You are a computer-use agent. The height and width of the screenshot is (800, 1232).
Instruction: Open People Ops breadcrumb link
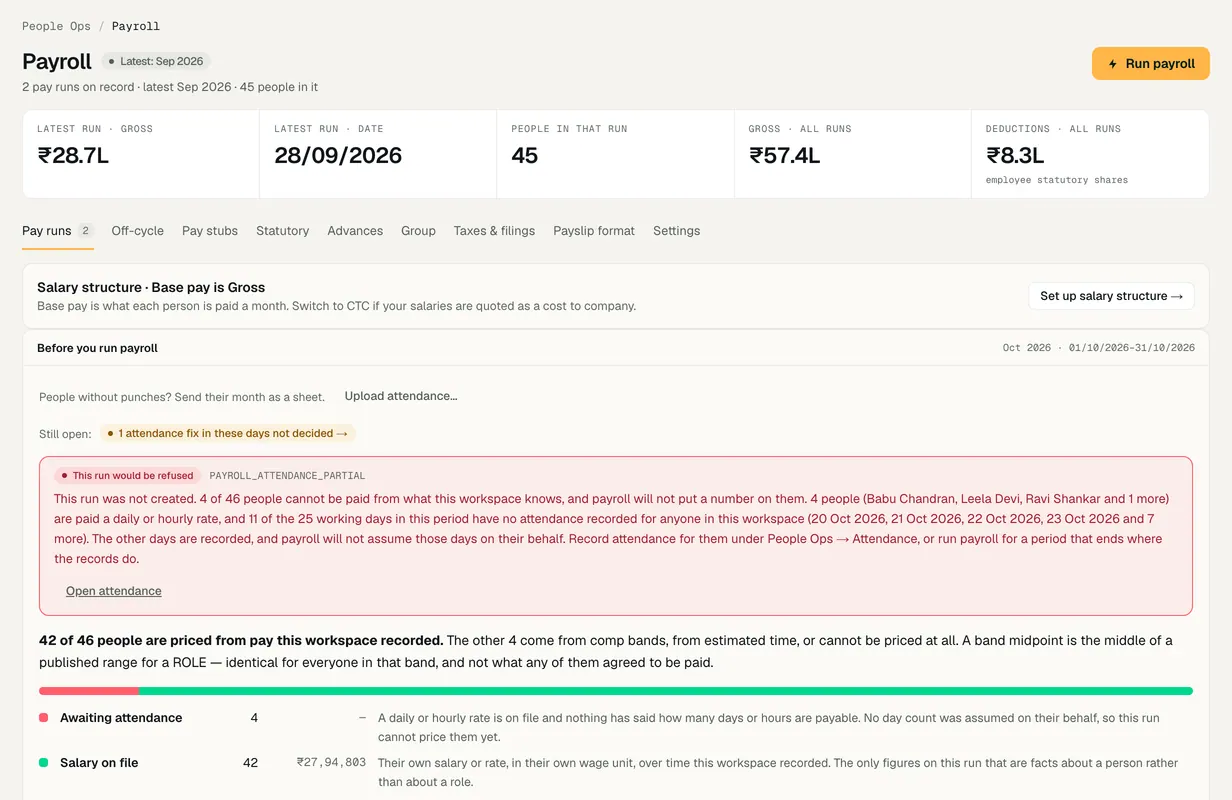[56, 26]
